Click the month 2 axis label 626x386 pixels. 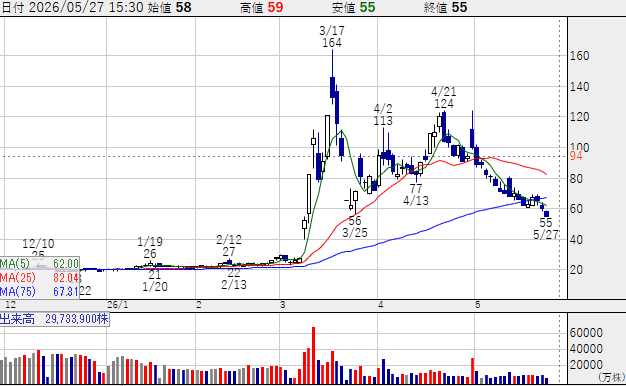click(199, 305)
